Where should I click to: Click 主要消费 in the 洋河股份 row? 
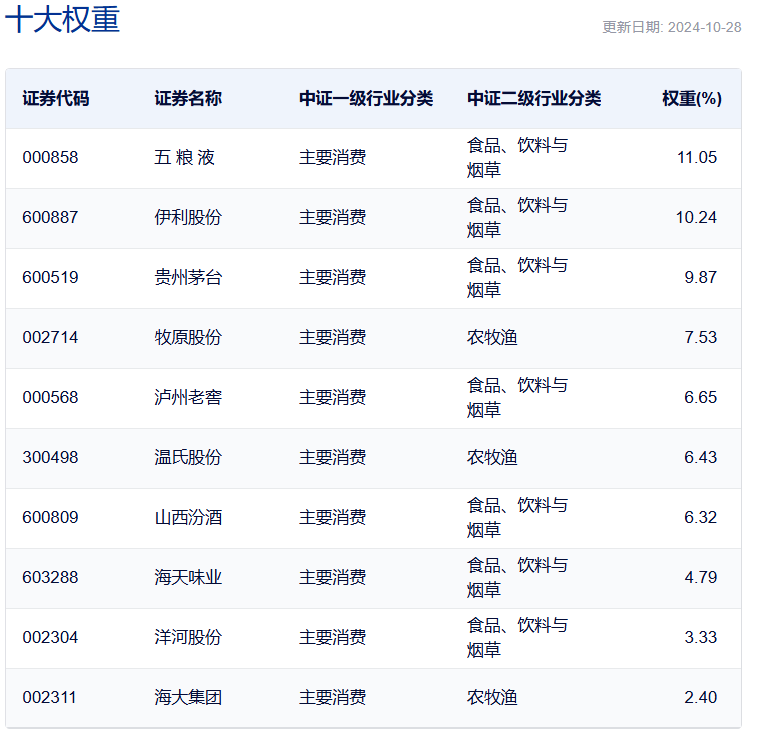tap(332, 637)
